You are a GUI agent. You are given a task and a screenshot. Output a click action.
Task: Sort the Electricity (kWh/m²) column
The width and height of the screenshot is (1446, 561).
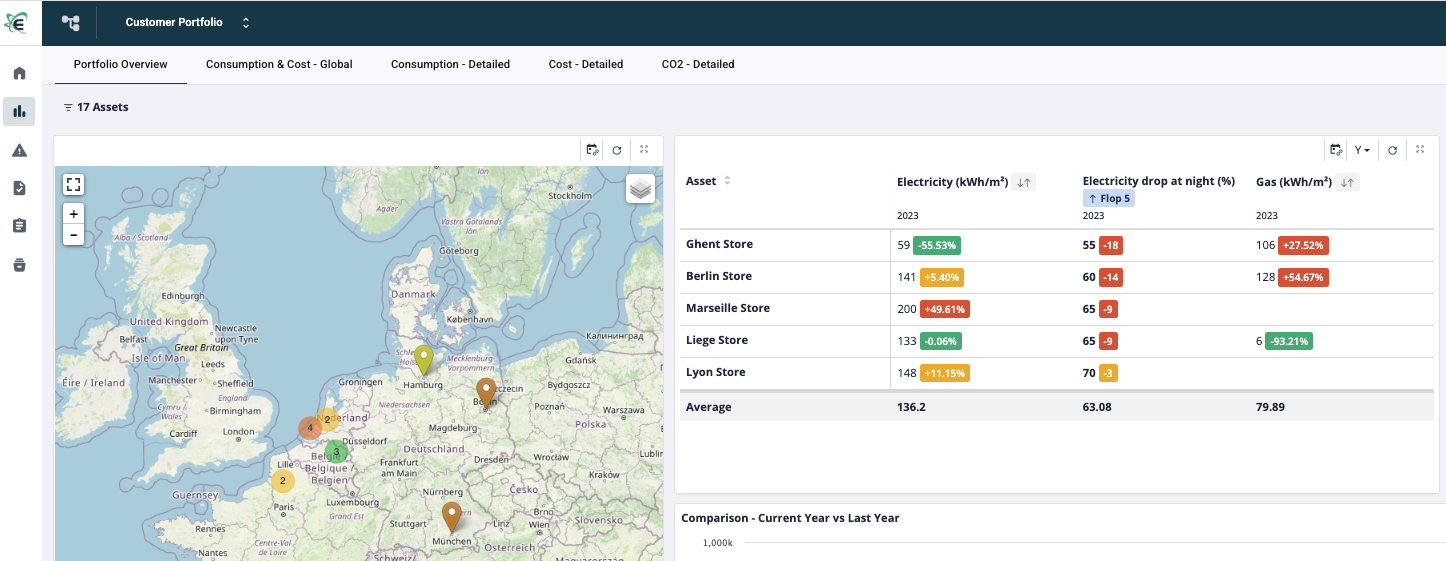1023,182
